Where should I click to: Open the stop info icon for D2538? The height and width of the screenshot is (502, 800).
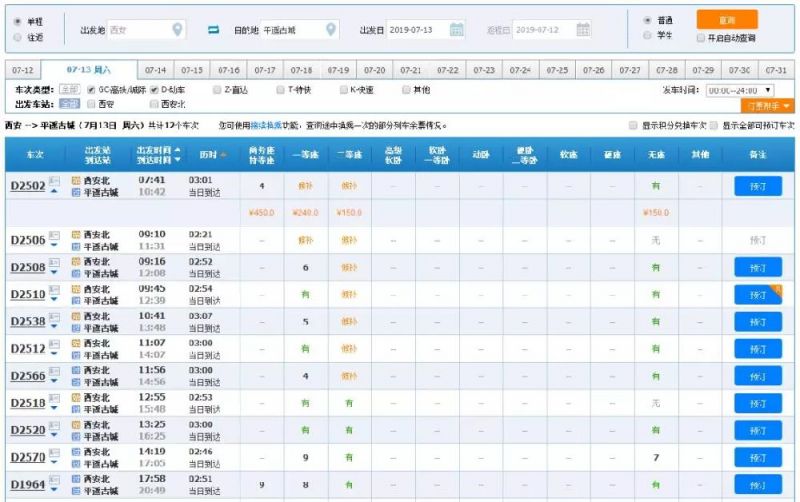coord(54,317)
